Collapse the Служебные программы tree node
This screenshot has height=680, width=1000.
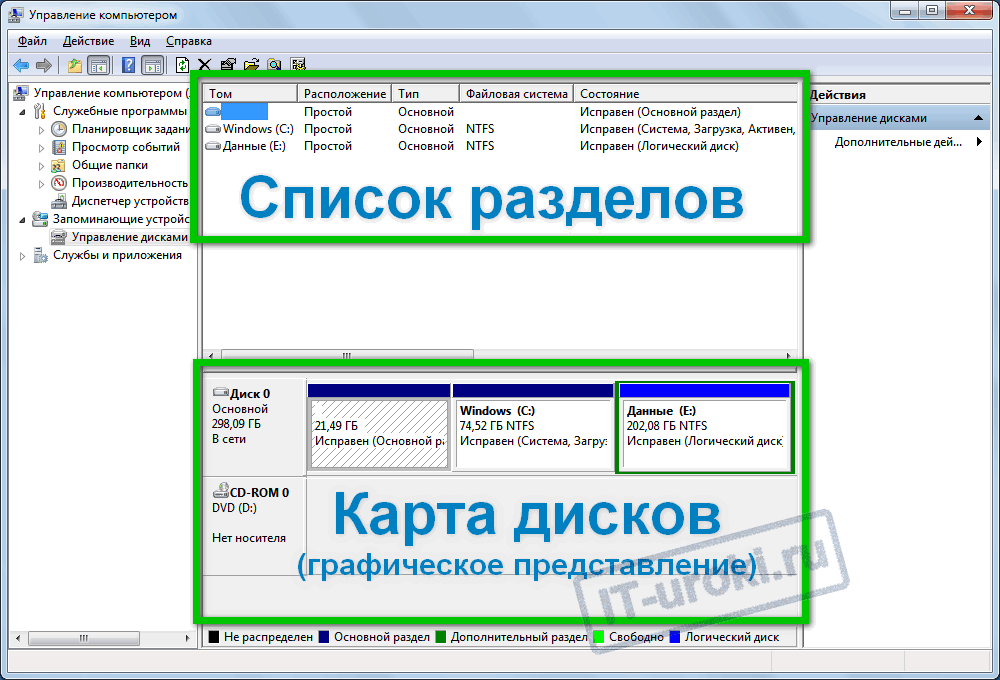point(22,112)
